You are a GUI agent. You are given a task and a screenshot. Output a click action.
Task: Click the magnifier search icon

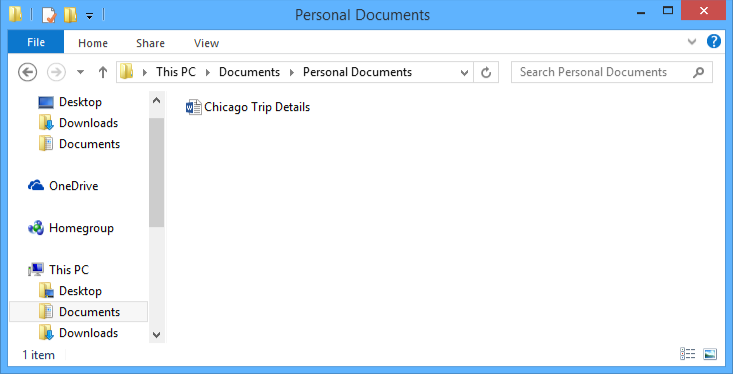click(698, 72)
